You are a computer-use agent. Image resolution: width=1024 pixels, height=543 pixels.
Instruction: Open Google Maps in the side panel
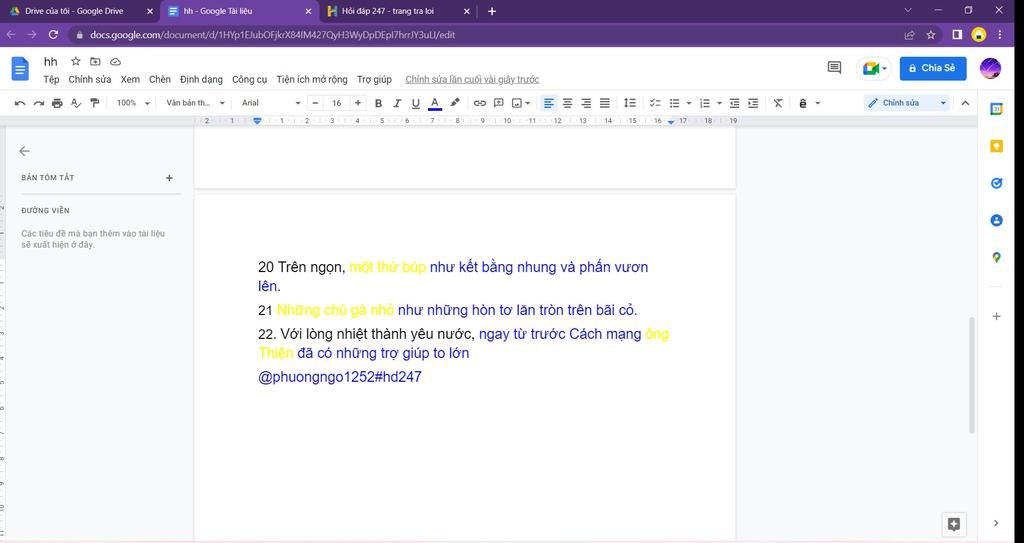pos(996,257)
